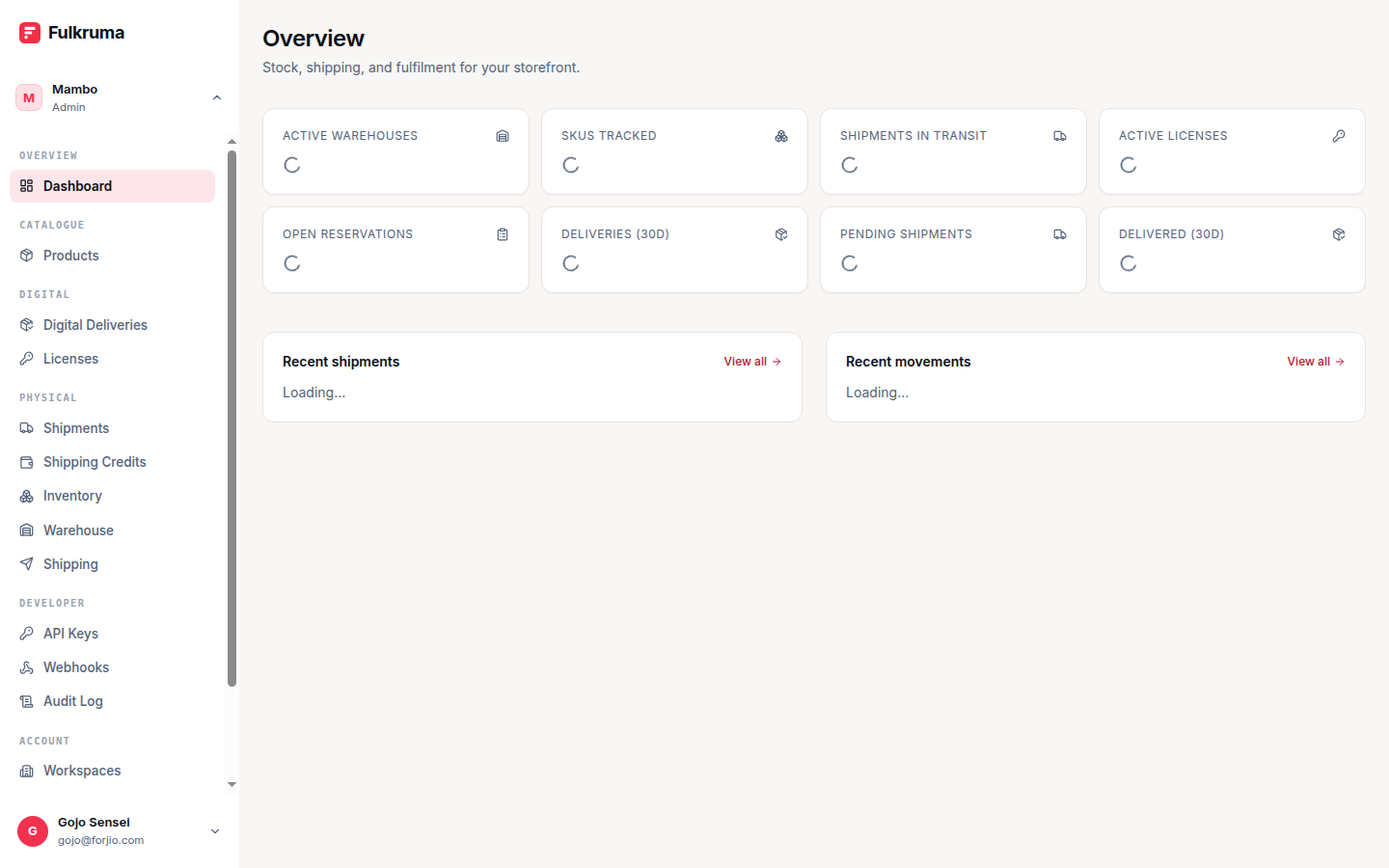
Task: Click the Workspaces building icon
Action: click(x=27, y=771)
